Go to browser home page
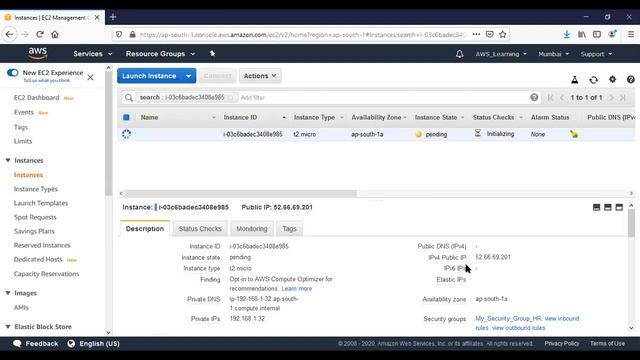Image resolution: width=640 pixels, height=360 pixels. click(x=55, y=34)
